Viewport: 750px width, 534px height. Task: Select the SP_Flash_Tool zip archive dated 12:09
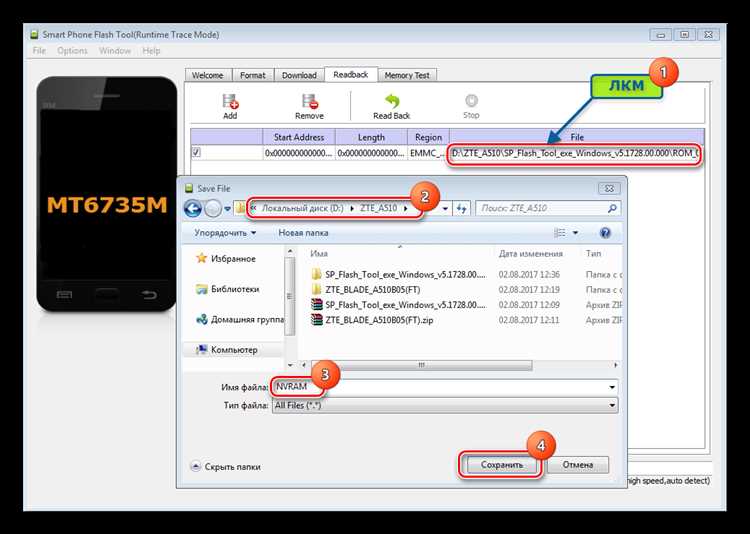pos(398,305)
